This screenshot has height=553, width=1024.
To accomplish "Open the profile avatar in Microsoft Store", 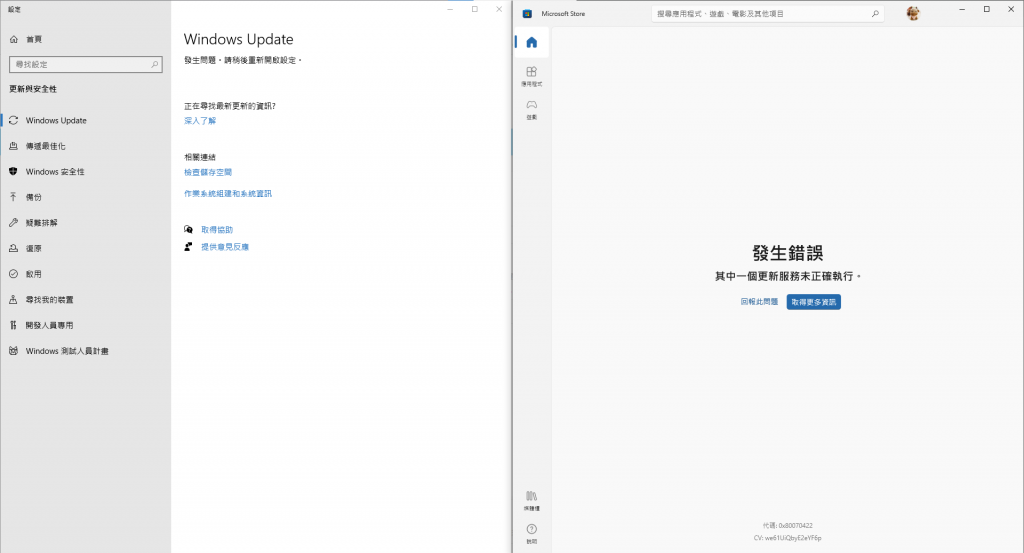I will (913, 13).
